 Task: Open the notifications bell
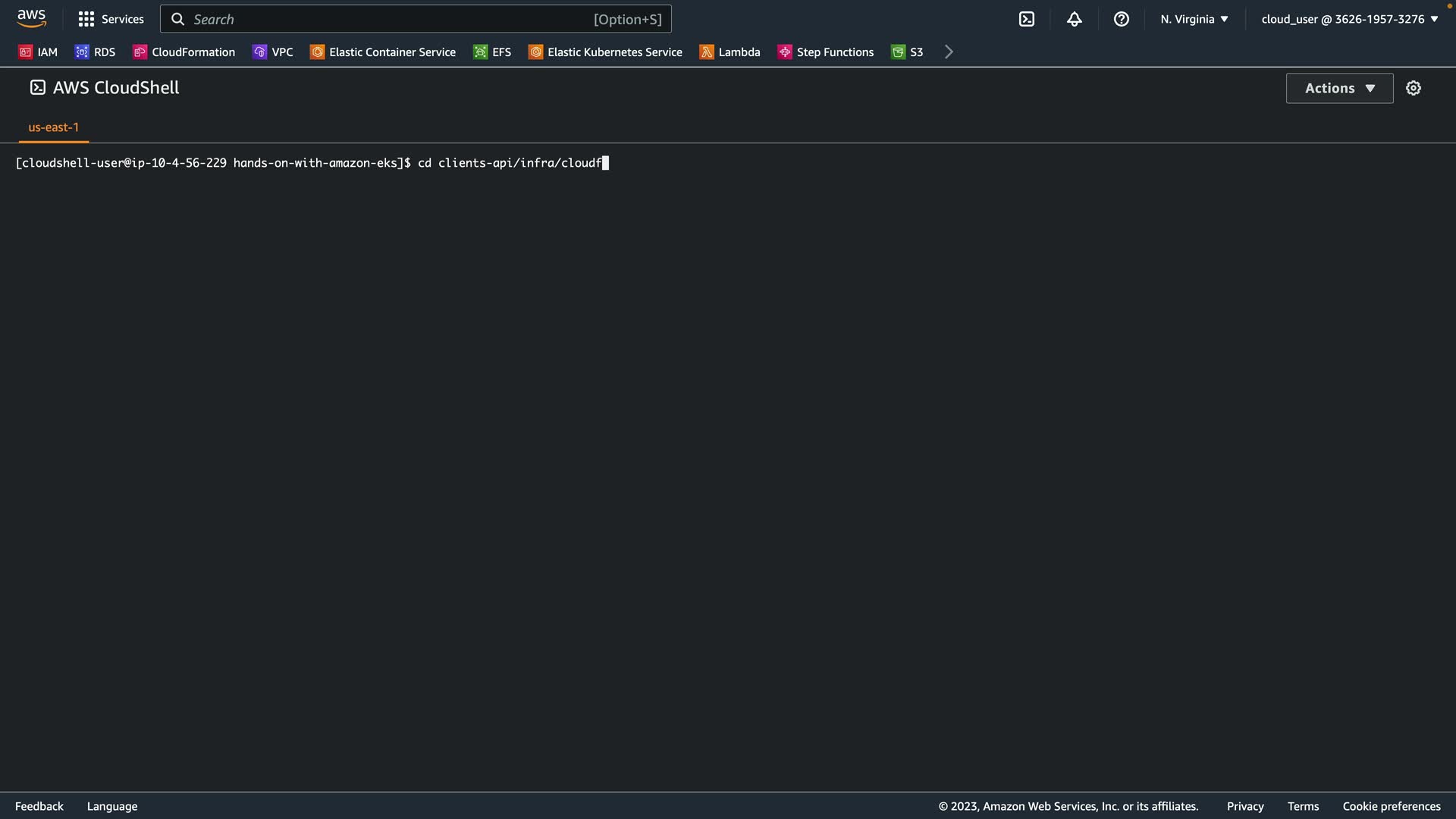[x=1074, y=19]
